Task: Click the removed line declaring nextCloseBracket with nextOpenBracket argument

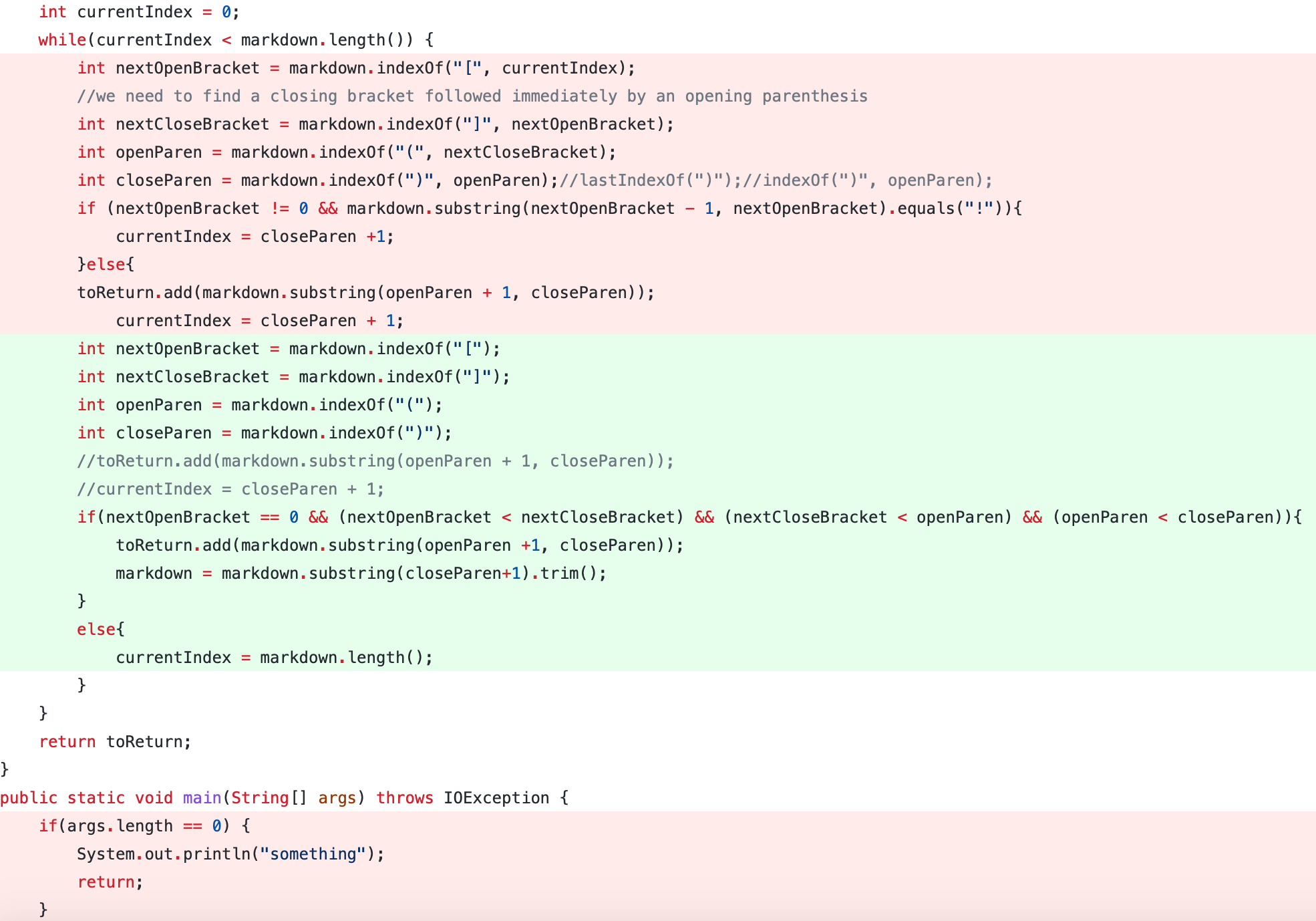Action: click(x=375, y=124)
